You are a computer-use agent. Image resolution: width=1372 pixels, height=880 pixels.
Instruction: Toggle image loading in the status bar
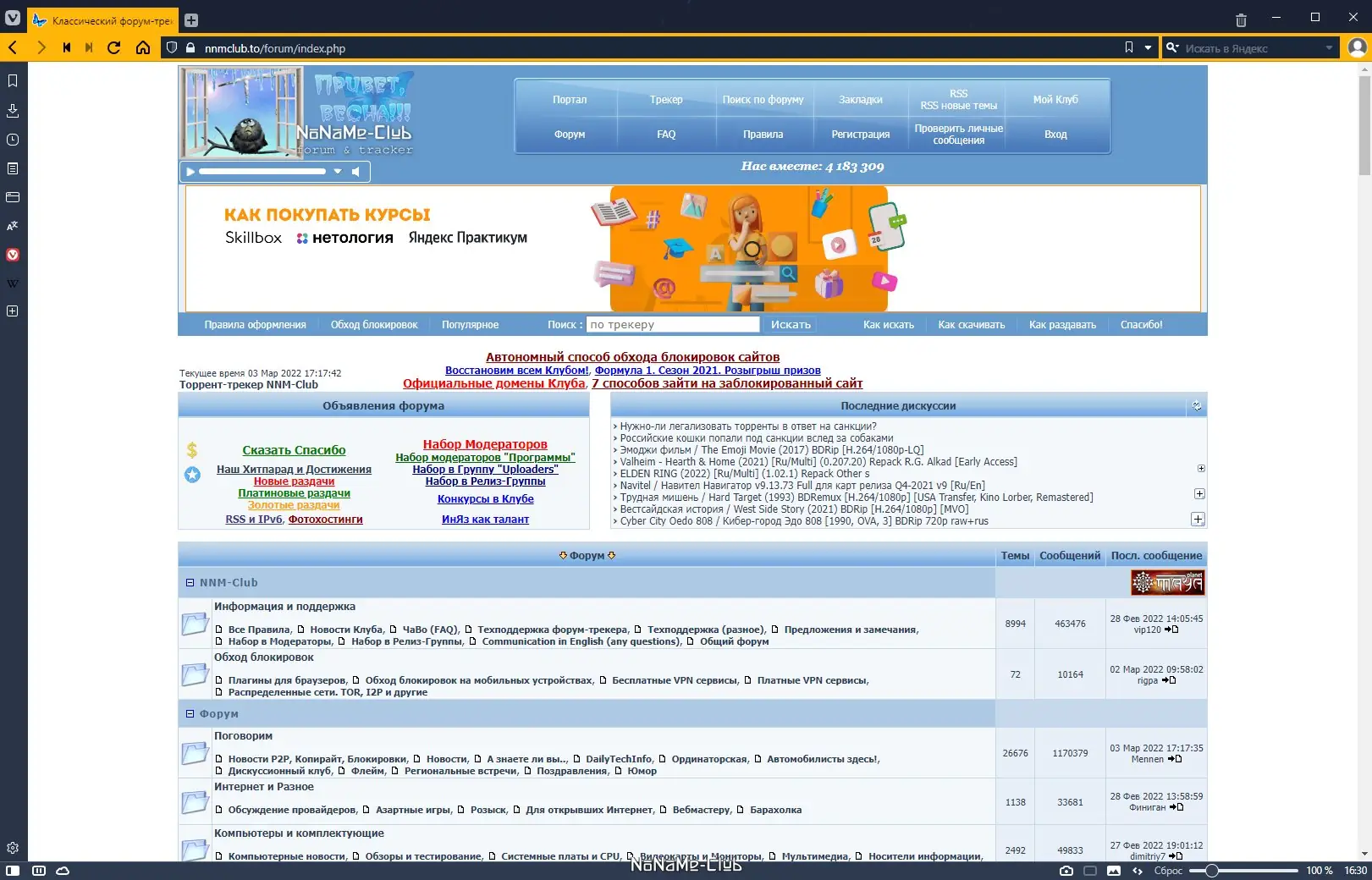pyautogui.click(x=1114, y=871)
